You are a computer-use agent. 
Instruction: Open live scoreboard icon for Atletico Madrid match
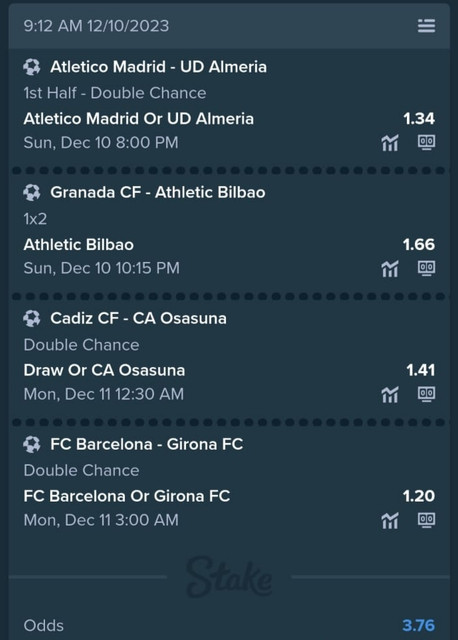[x=426, y=142]
